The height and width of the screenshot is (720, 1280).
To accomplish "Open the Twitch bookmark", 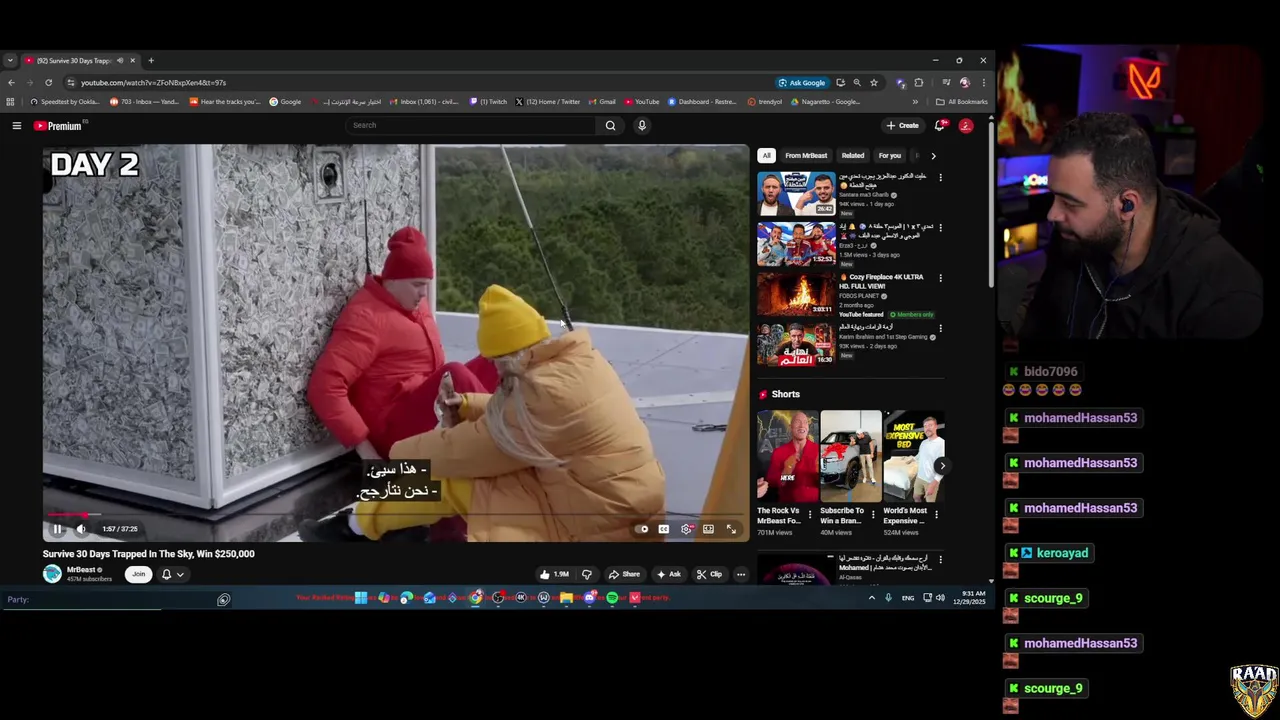I will [488, 101].
